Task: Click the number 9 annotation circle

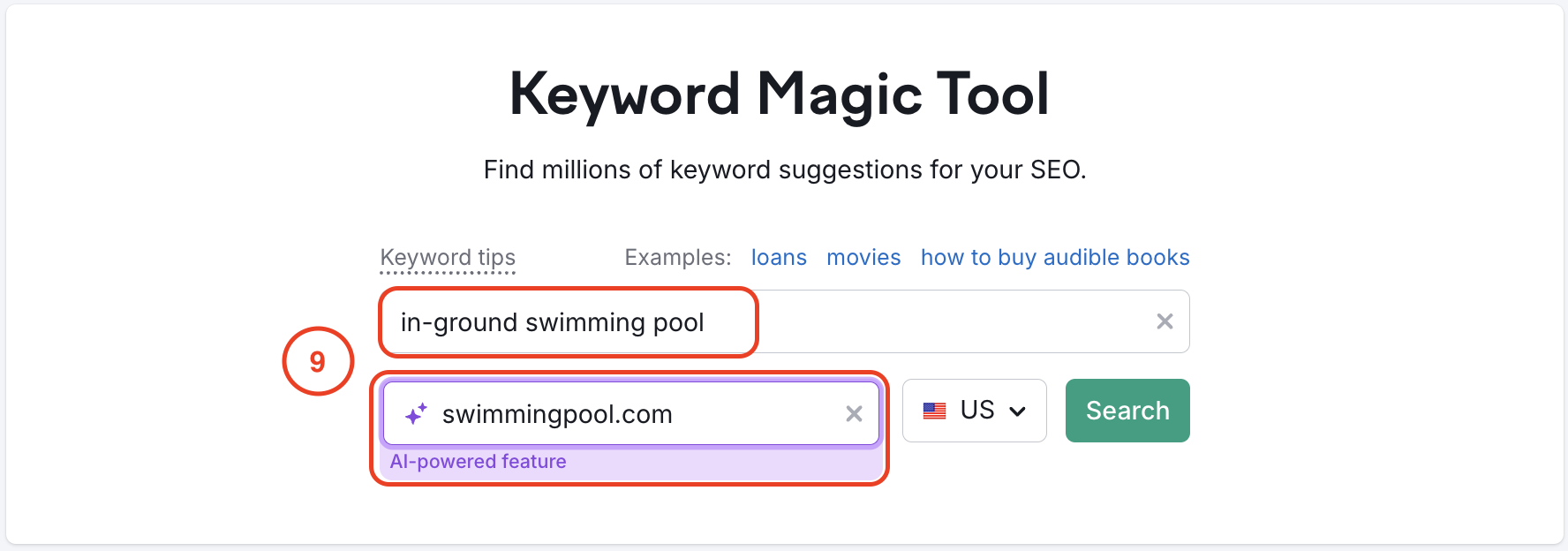Action: [x=320, y=360]
